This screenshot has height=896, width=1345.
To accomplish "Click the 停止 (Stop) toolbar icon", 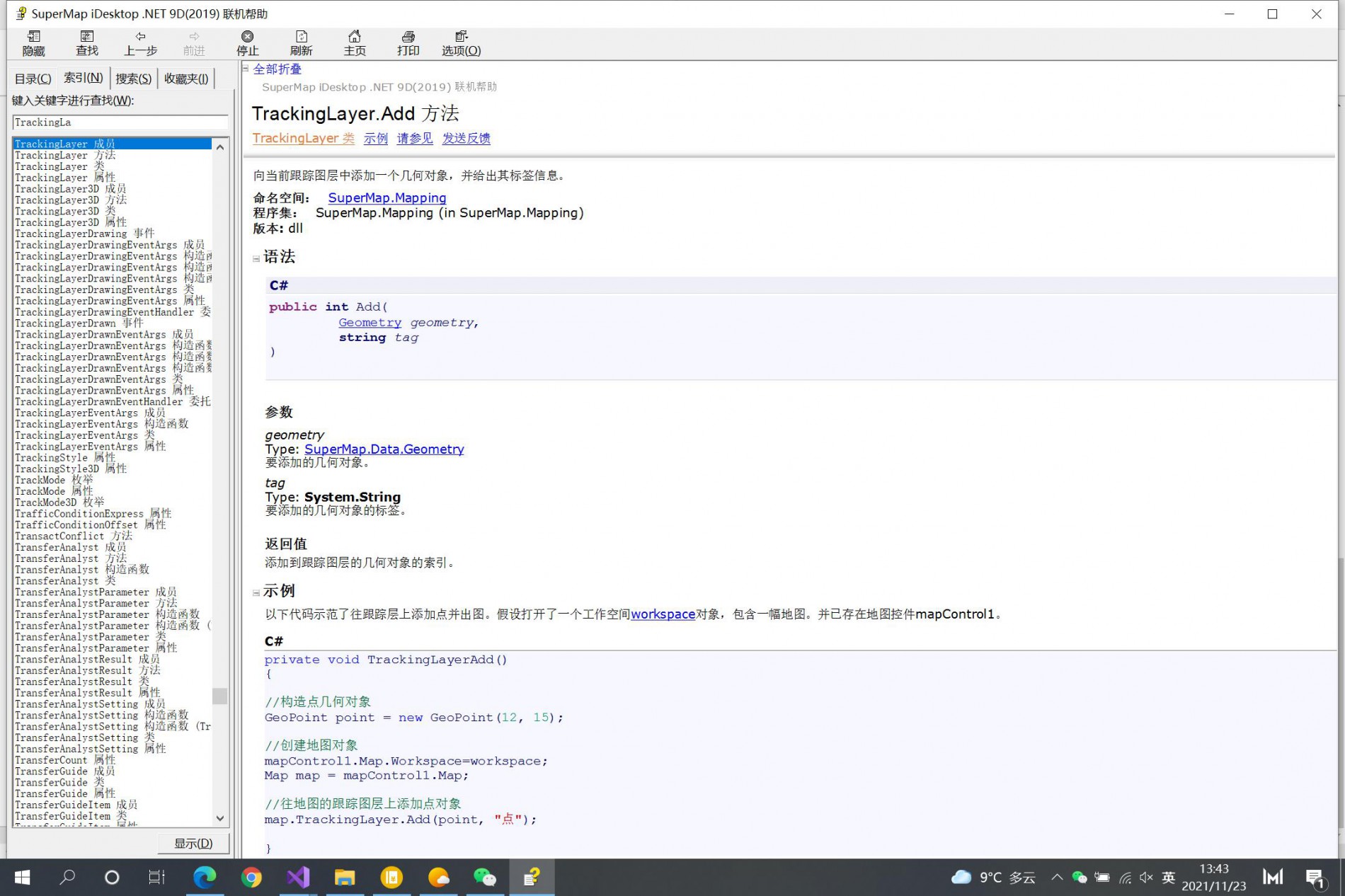I will [247, 43].
